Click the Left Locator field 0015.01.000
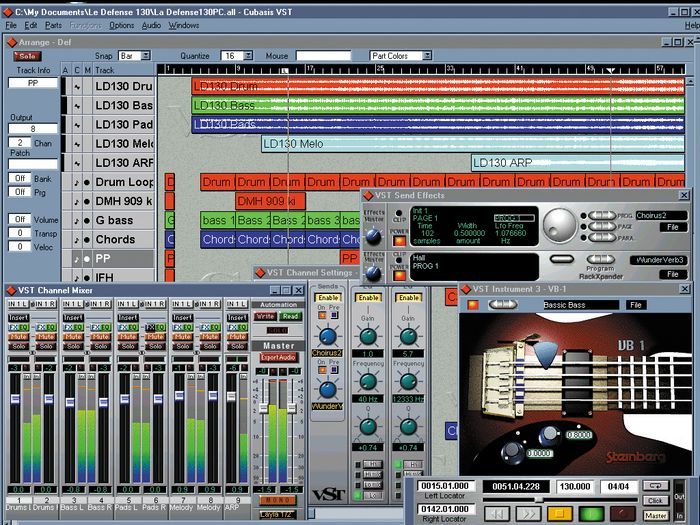The width and height of the screenshot is (700, 525). tap(445, 486)
